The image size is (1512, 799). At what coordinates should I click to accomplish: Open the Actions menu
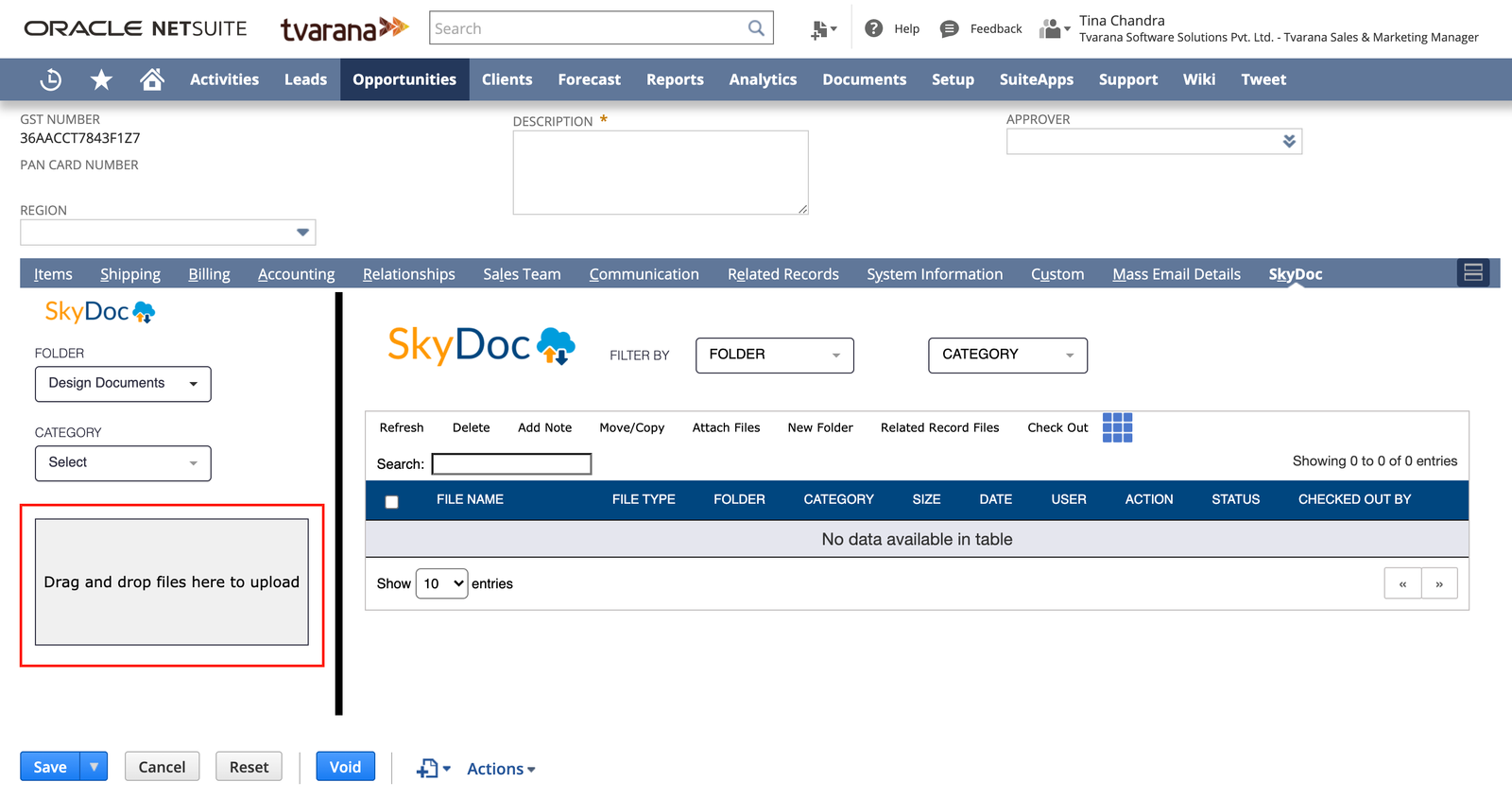coord(501,770)
